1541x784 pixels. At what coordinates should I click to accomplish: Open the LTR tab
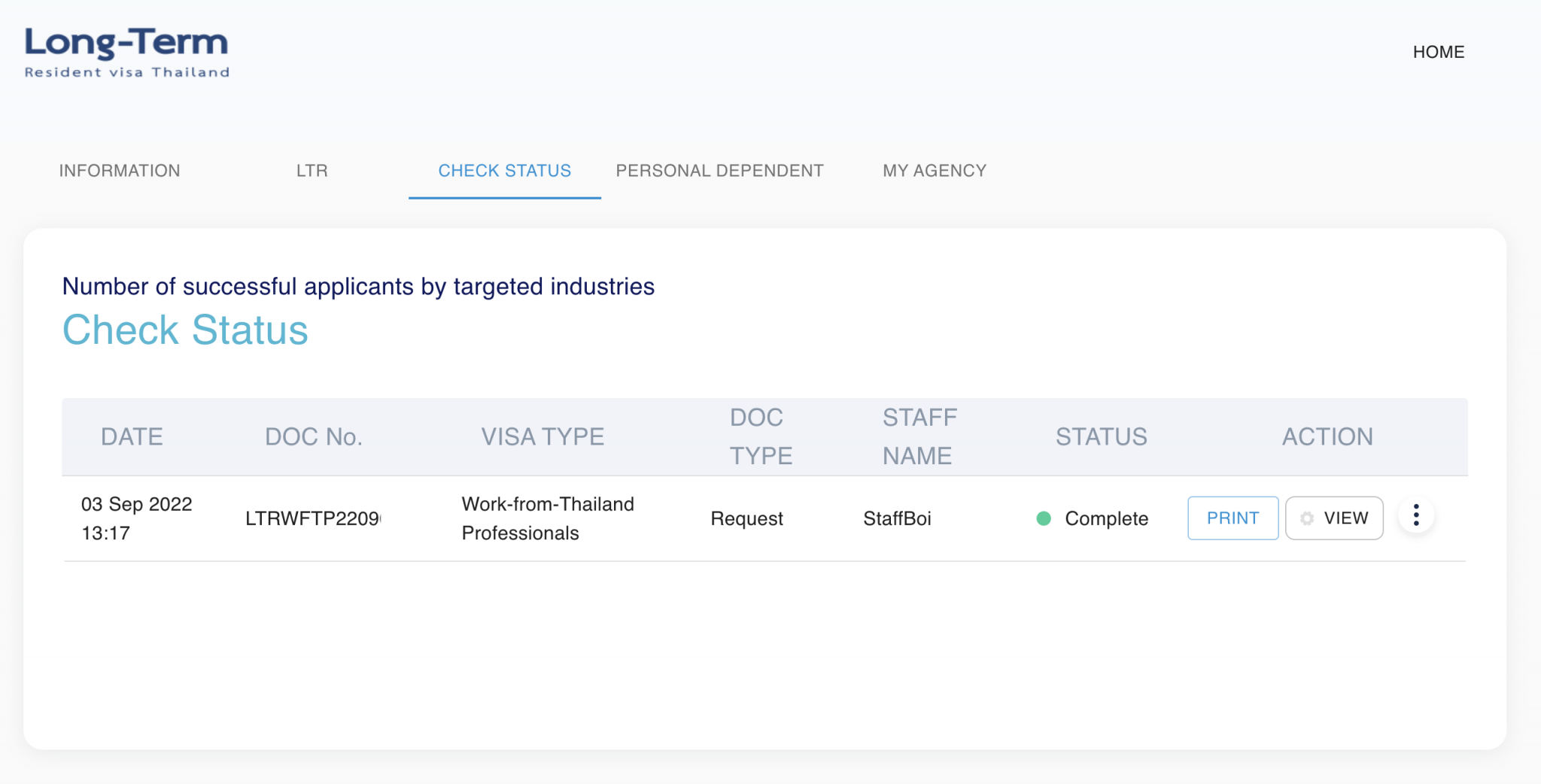point(312,171)
